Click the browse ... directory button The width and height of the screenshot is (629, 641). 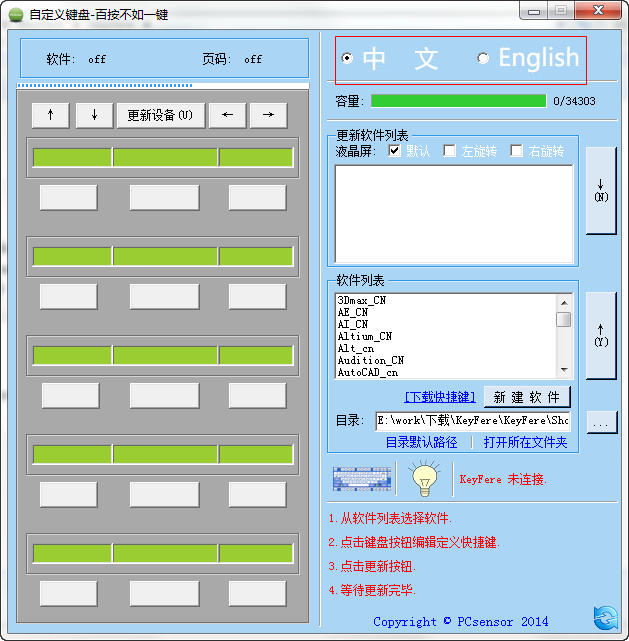(x=601, y=422)
